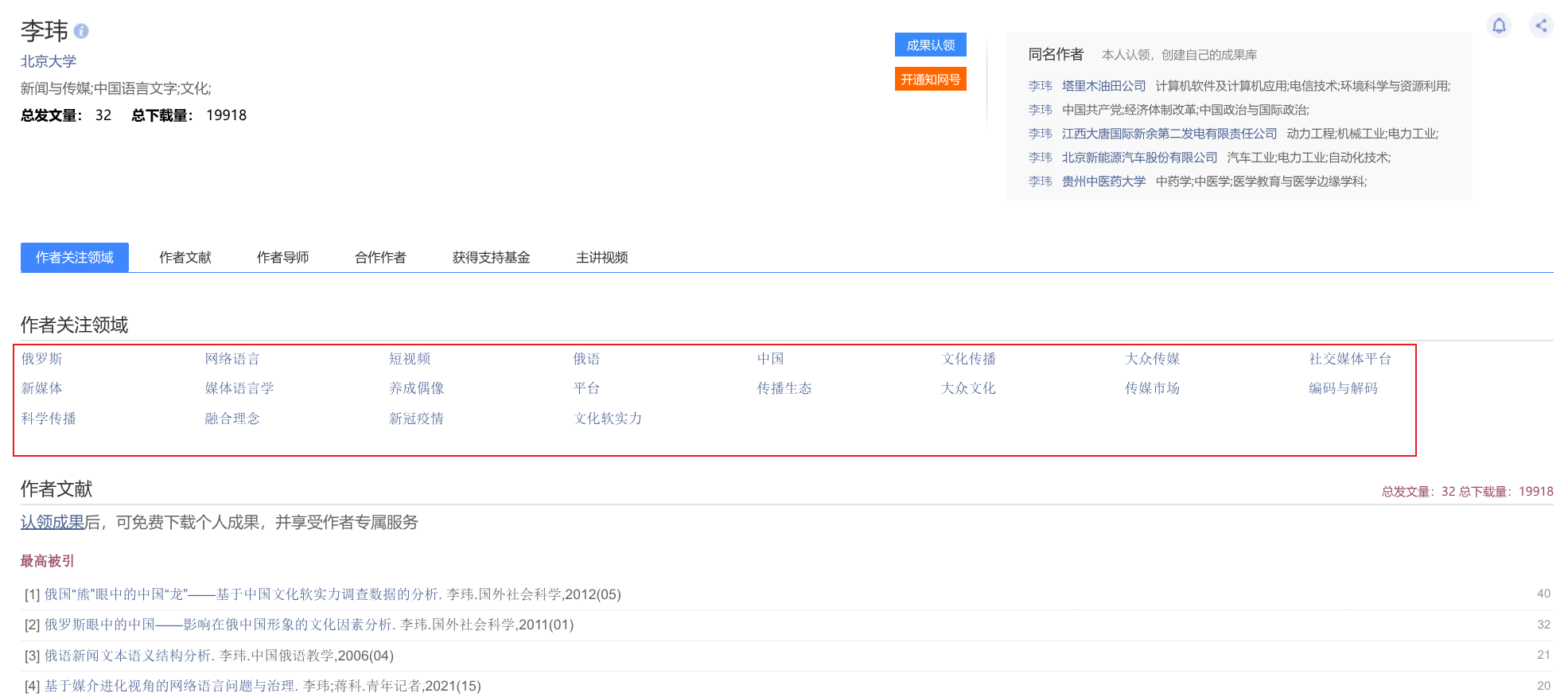Click the 媒体语言学 keyword

(x=239, y=388)
